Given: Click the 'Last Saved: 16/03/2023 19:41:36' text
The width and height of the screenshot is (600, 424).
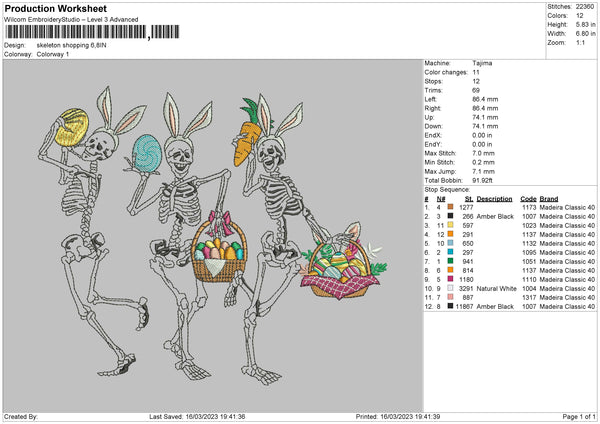Looking at the screenshot, I should [197, 416].
